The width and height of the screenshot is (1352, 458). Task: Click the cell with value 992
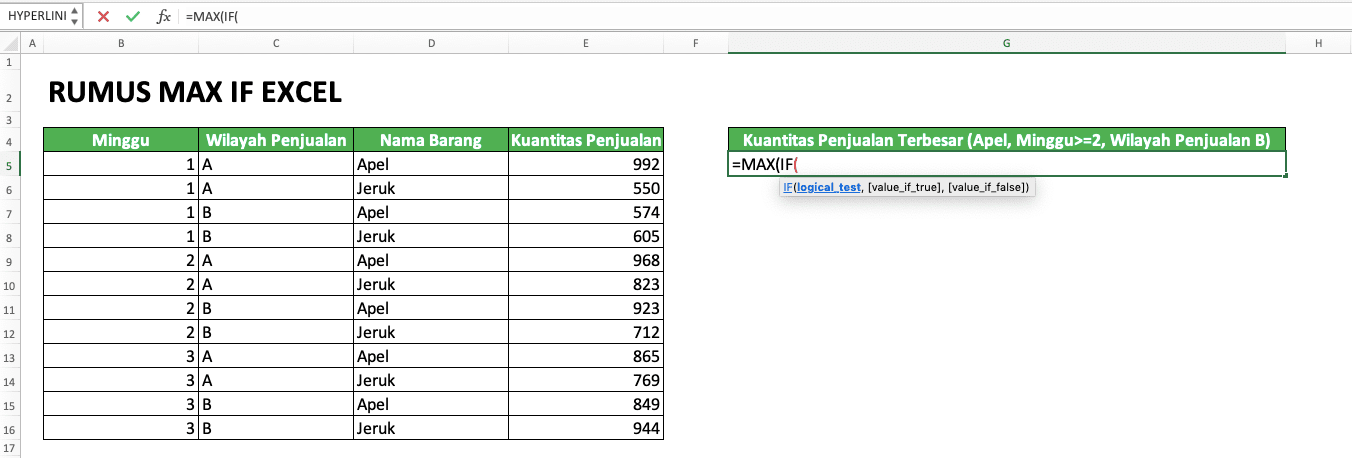[585, 164]
